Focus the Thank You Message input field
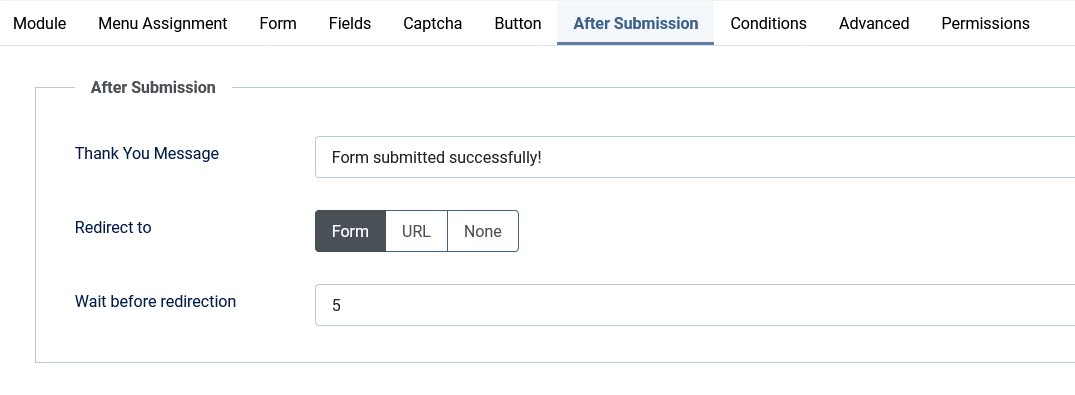The image size is (1075, 395). [x=695, y=157]
